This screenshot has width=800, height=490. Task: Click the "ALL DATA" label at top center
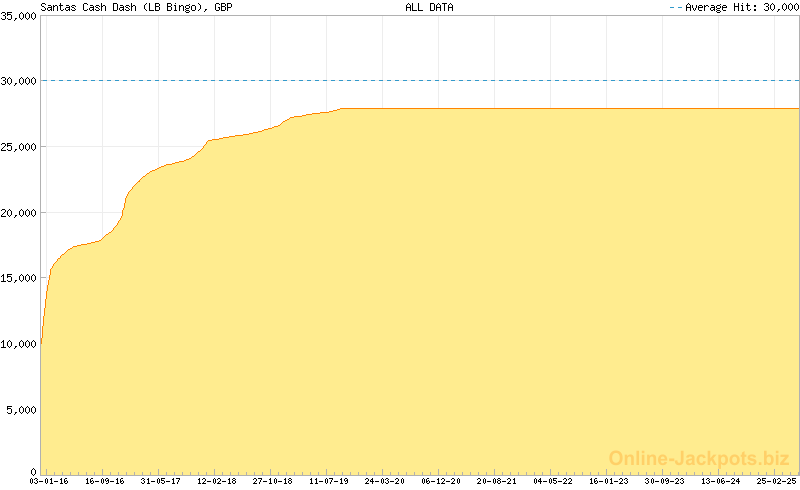429,7
